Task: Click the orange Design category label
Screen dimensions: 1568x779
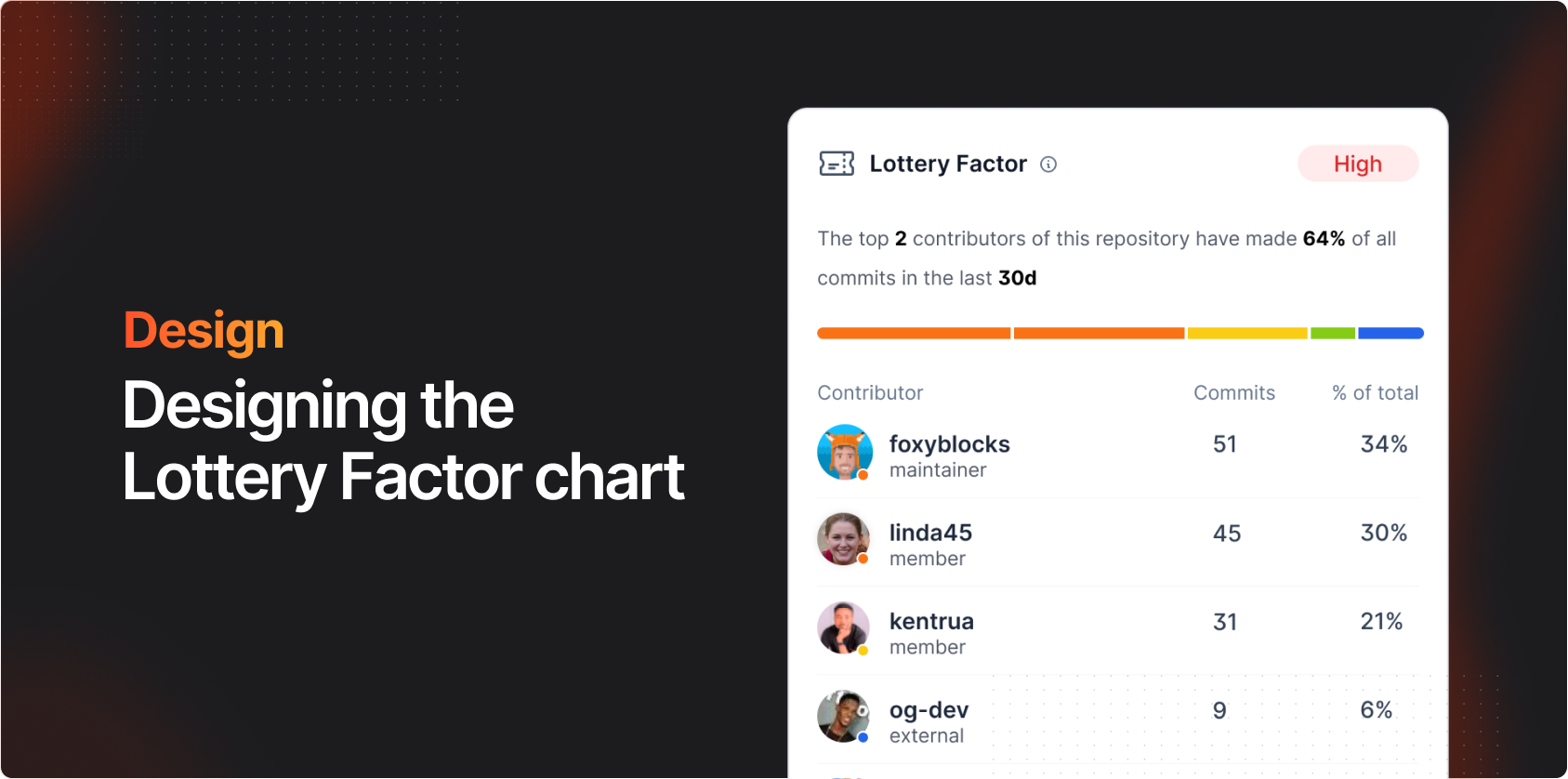Action: pyautogui.click(x=204, y=330)
